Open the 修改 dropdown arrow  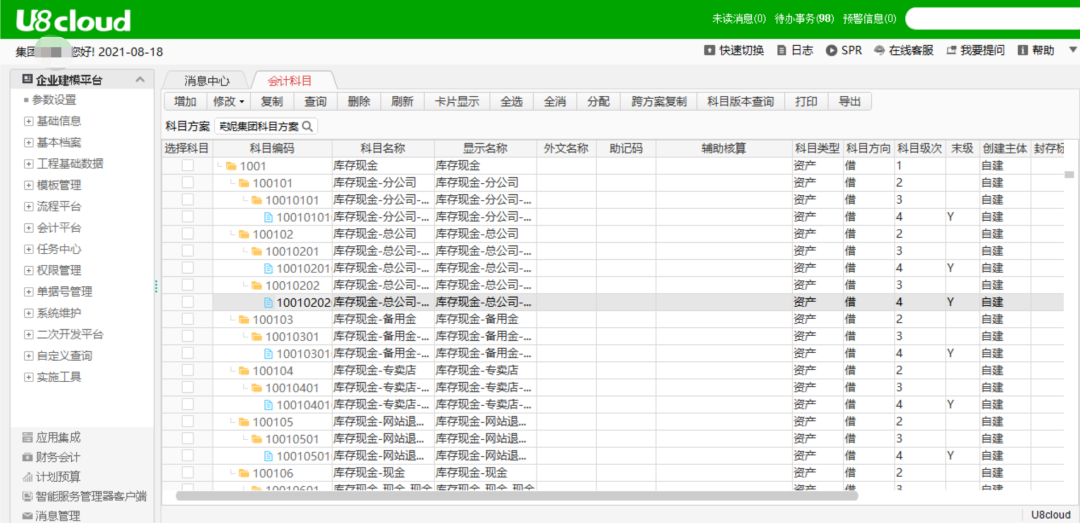point(241,102)
